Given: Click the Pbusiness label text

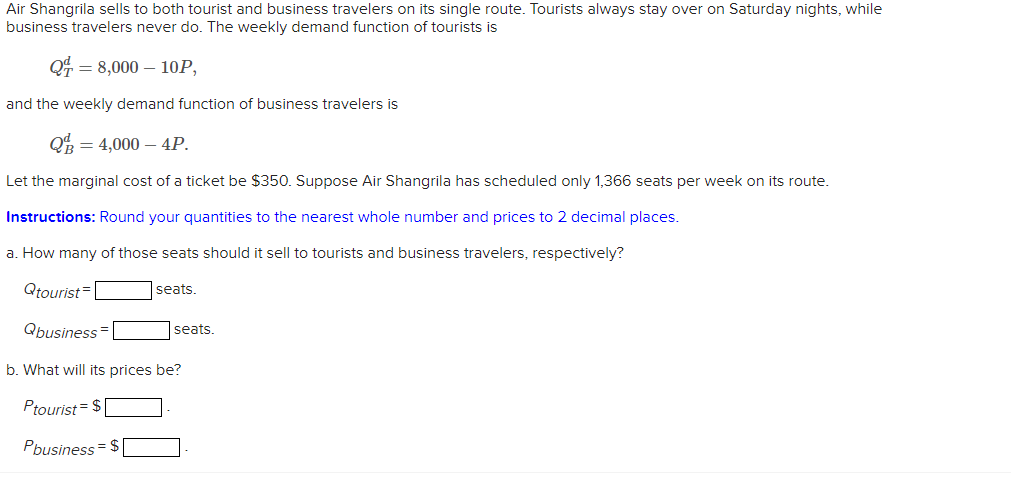Looking at the screenshot, I should [x=59, y=448].
